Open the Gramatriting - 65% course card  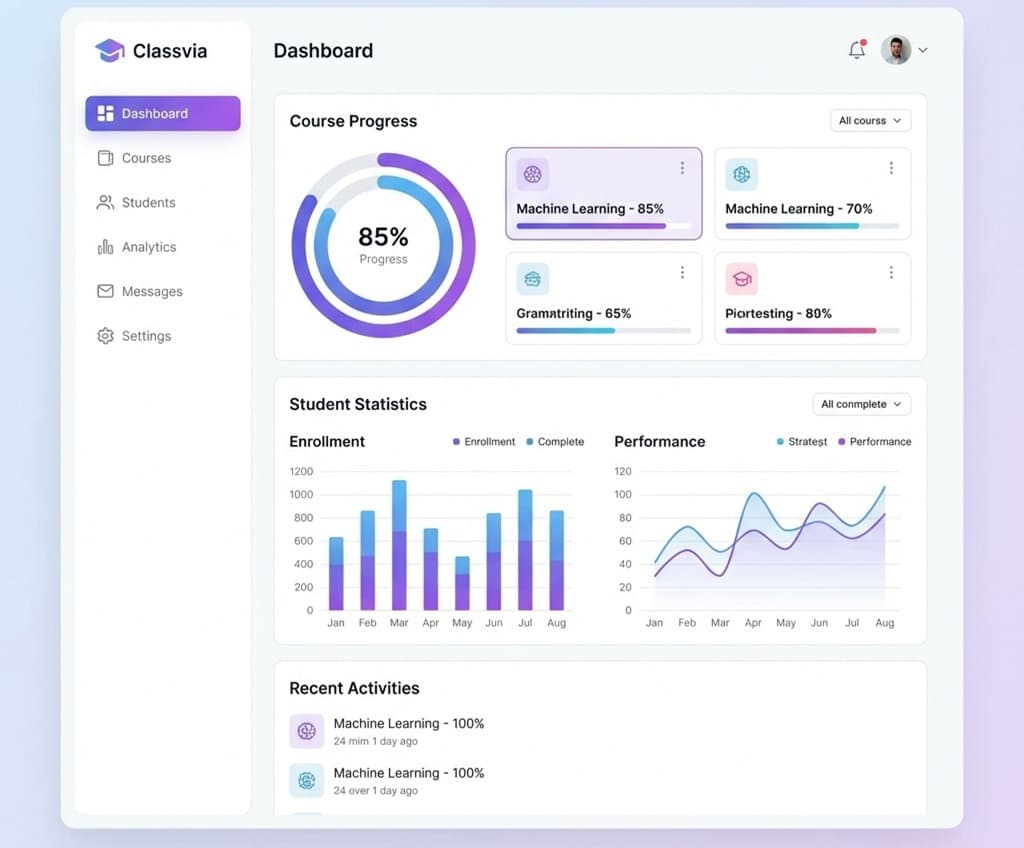point(603,299)
